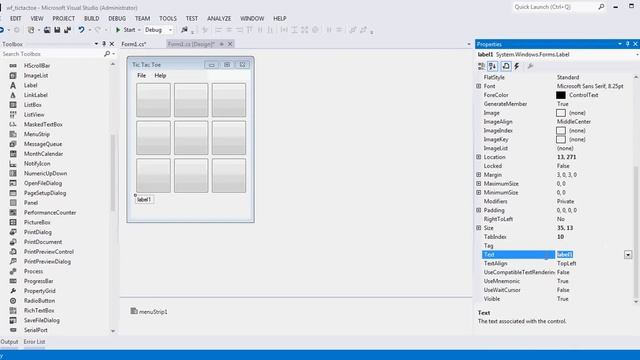Open the Debug configuration dropdown
Image resolution: width=640 pixels, height=360 pixels.
pyautogui.click(x=159, y=30)
